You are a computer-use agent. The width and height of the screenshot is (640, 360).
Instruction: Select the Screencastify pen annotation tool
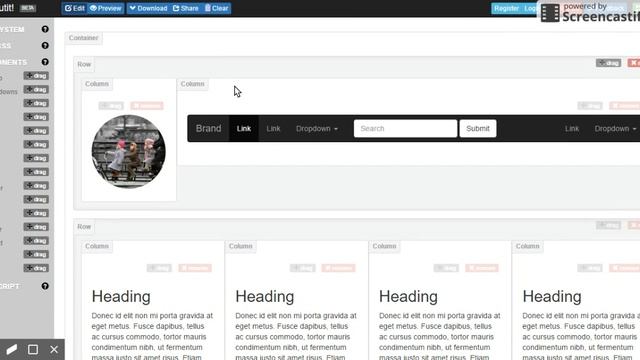point(11,349)
